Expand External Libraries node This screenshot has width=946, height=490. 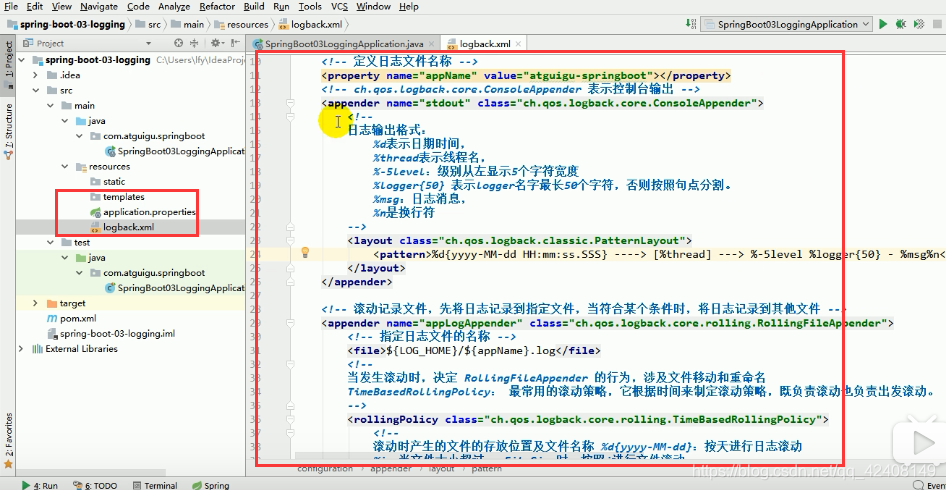coord(22,349)
